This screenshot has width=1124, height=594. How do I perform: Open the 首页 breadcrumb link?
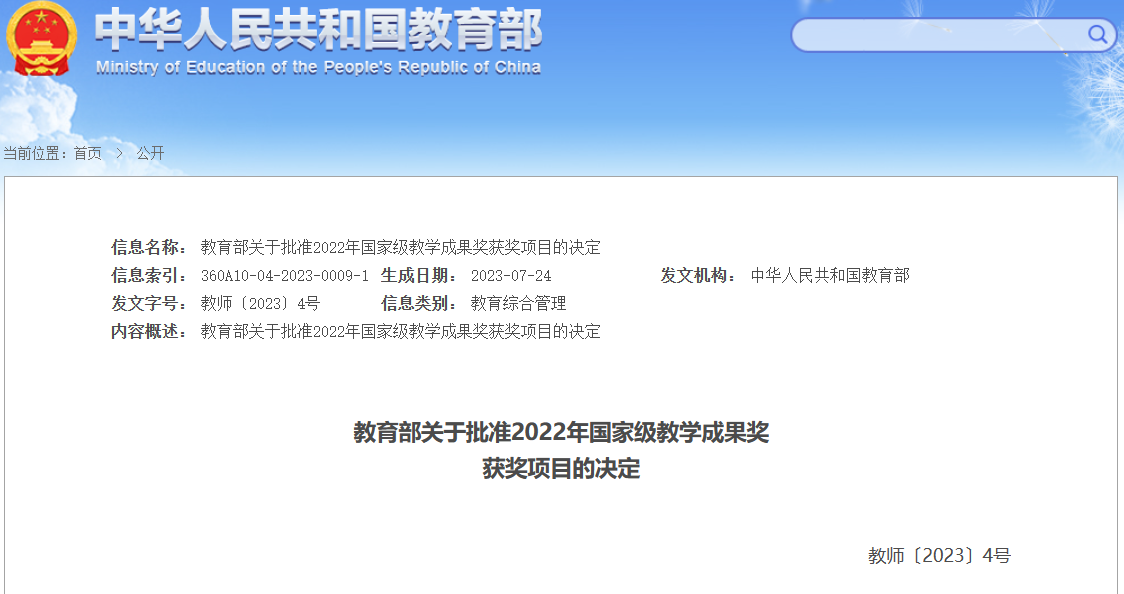click(x=88, y=153)
